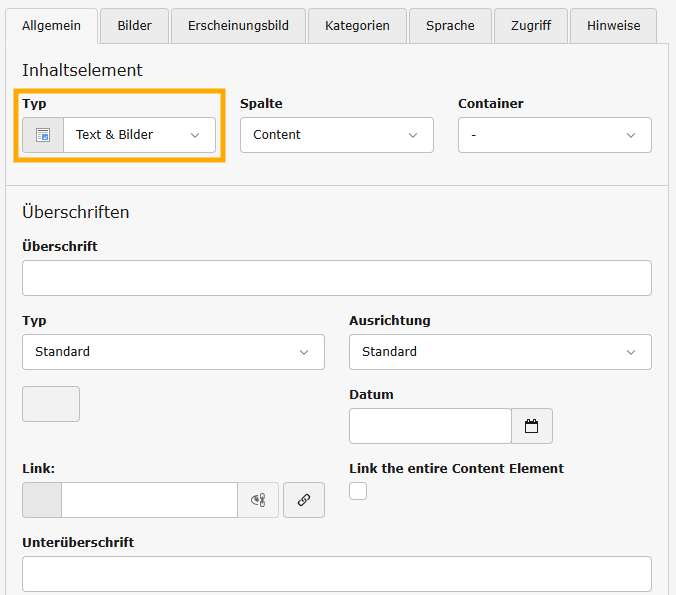Switch to the Bilder tab
Viewport: 676px width, 595px height.
pyautogui.click(x=134, y=26)
